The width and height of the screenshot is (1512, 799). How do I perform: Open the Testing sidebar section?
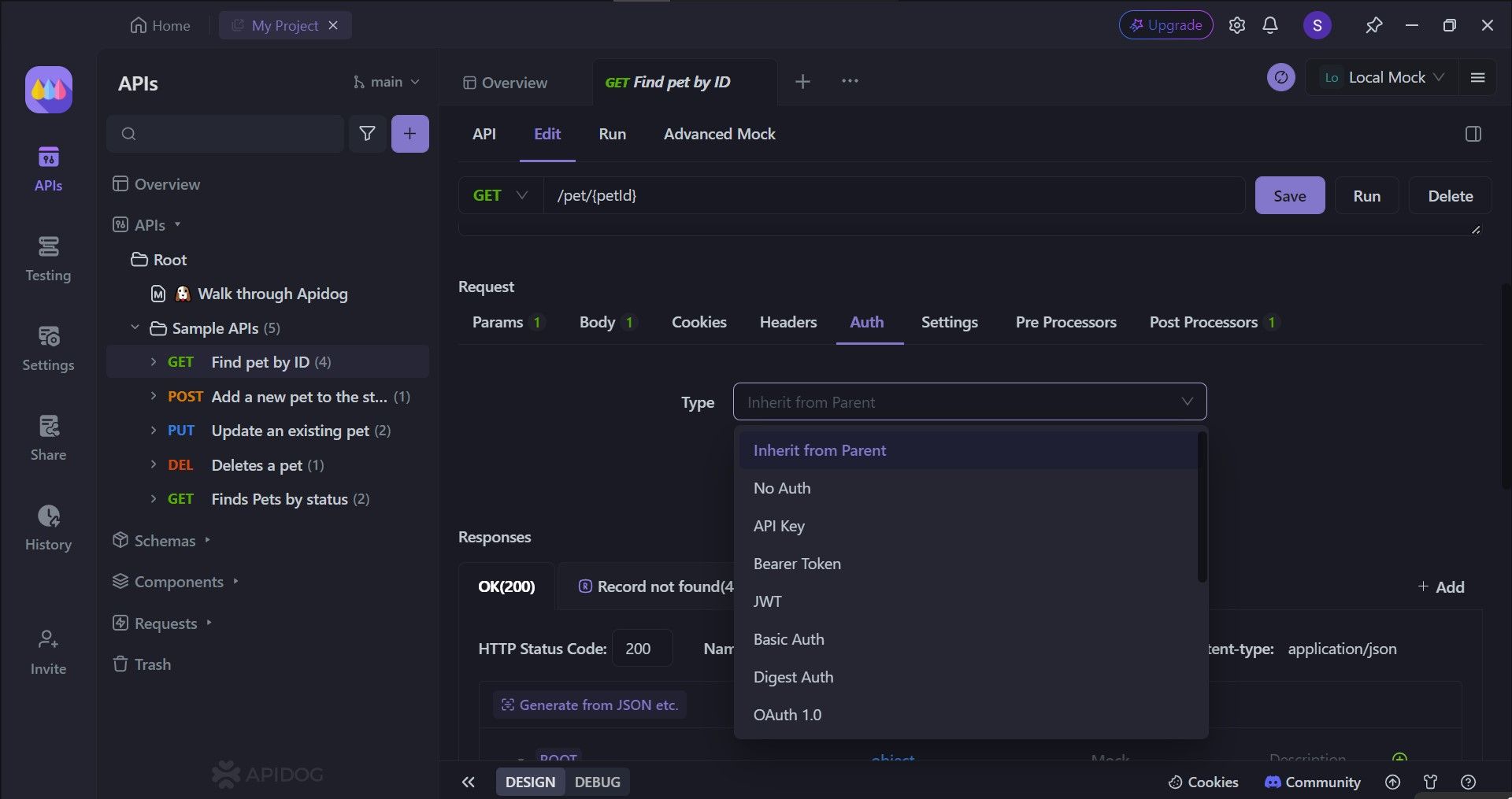tap(48, 258)
